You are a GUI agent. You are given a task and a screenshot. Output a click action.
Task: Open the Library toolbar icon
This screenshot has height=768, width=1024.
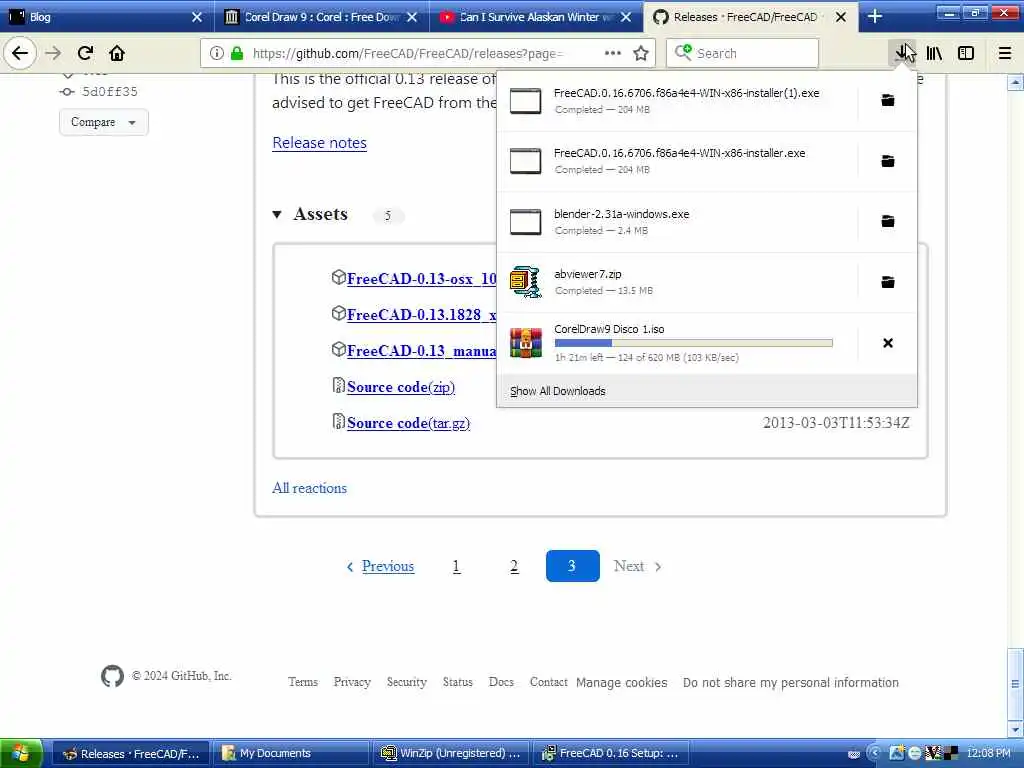(935, 53)
